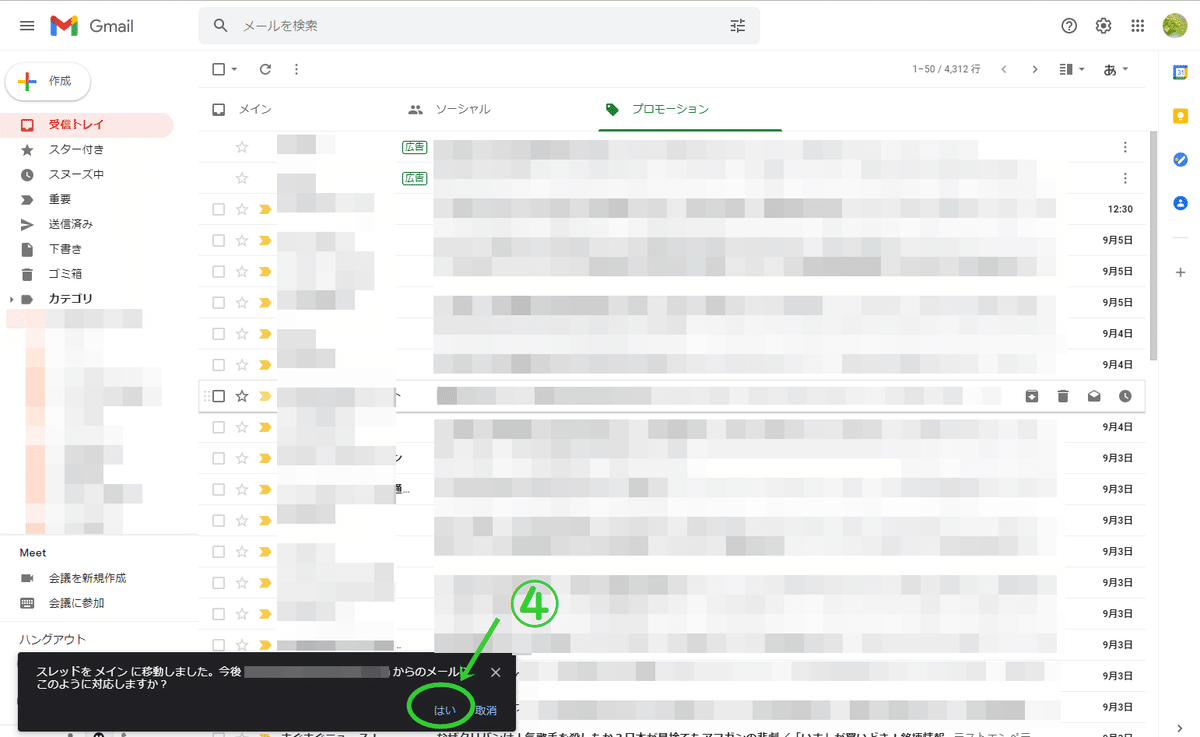Click the 作成 compose button
This screenshot has height=737, width=1200.
48,81
